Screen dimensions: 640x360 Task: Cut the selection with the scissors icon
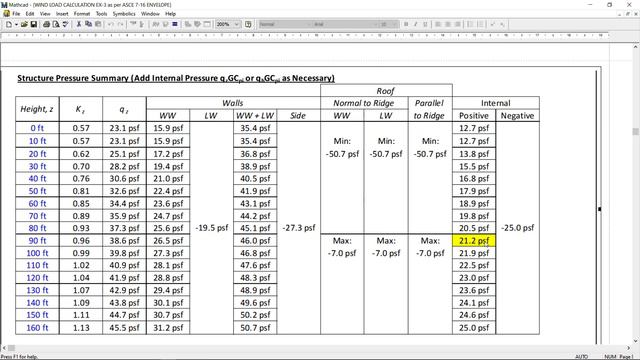pos(78,24)
